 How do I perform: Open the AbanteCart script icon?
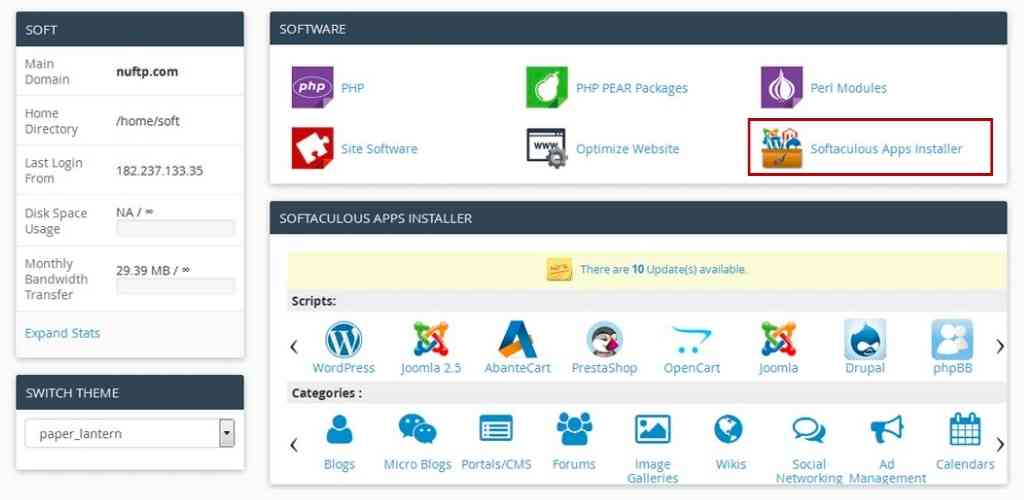coord(517,340)
